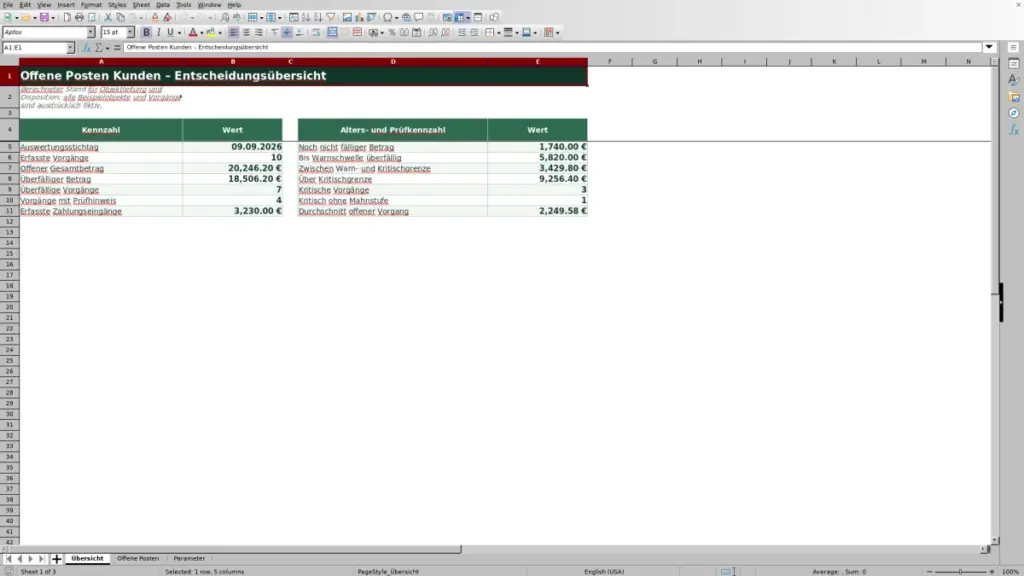The width and height of the screenshot is (1024, 576).
Task: Toggle Merge and Center Cells
Action: (x=332, y=33)
